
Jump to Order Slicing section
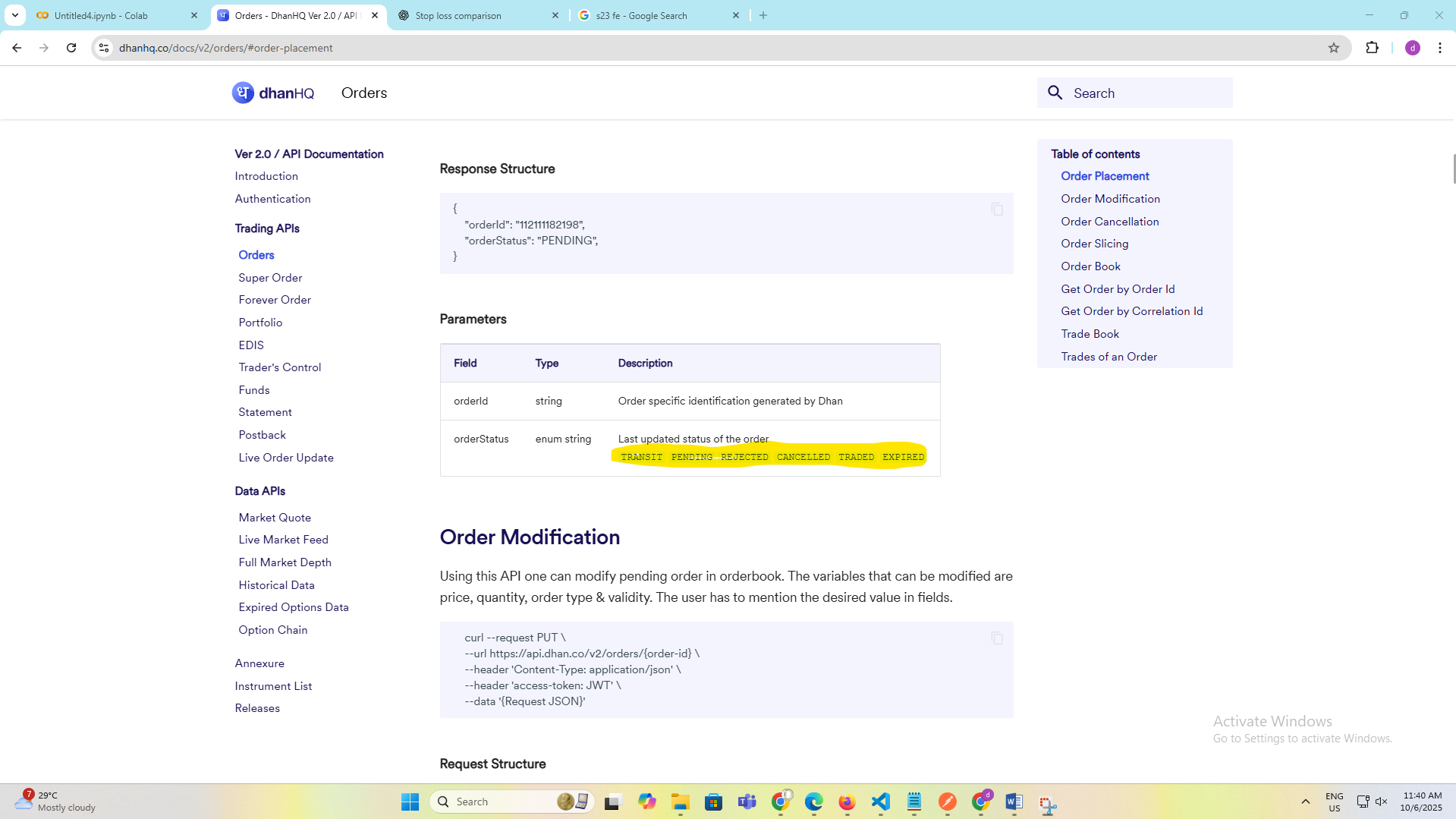pos(1094,244)
